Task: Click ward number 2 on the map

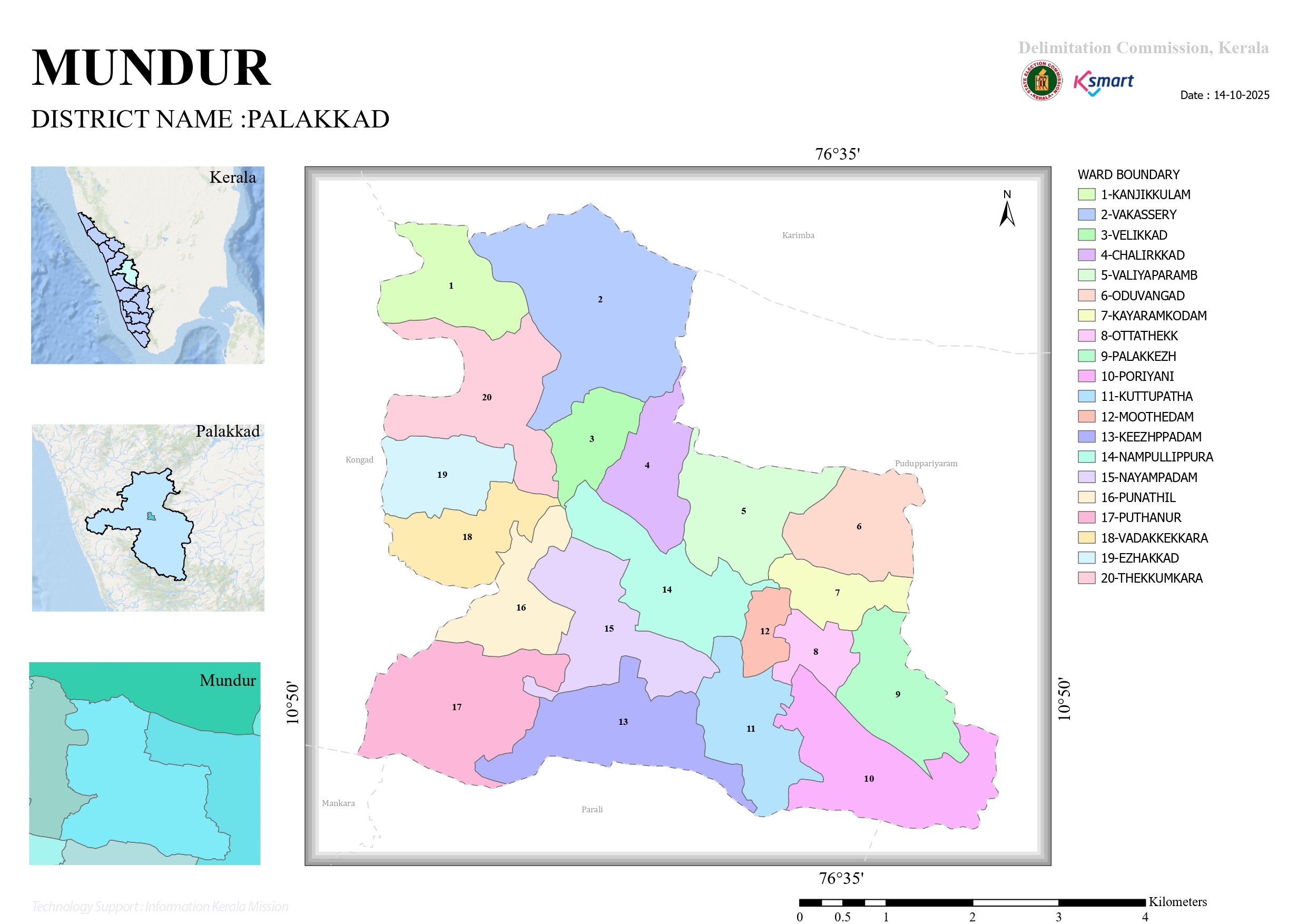Action: point(600,299)
